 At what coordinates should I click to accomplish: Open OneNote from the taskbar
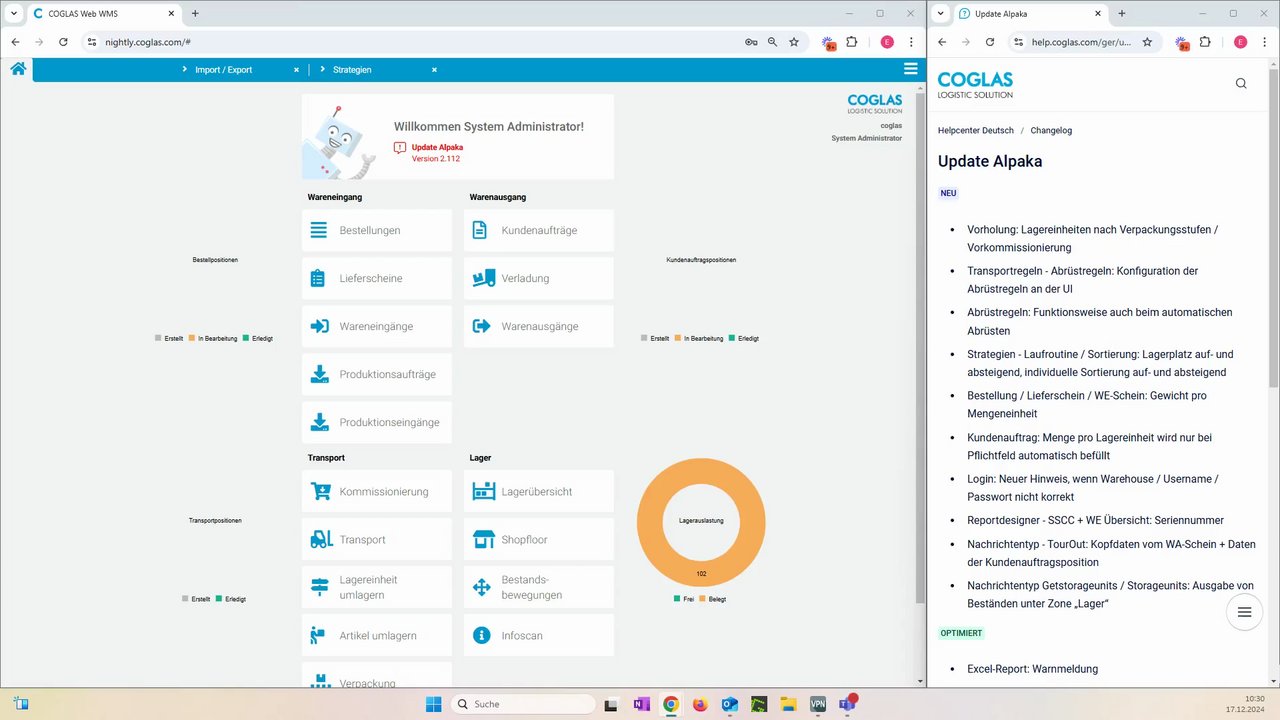[x=641, y=704]
